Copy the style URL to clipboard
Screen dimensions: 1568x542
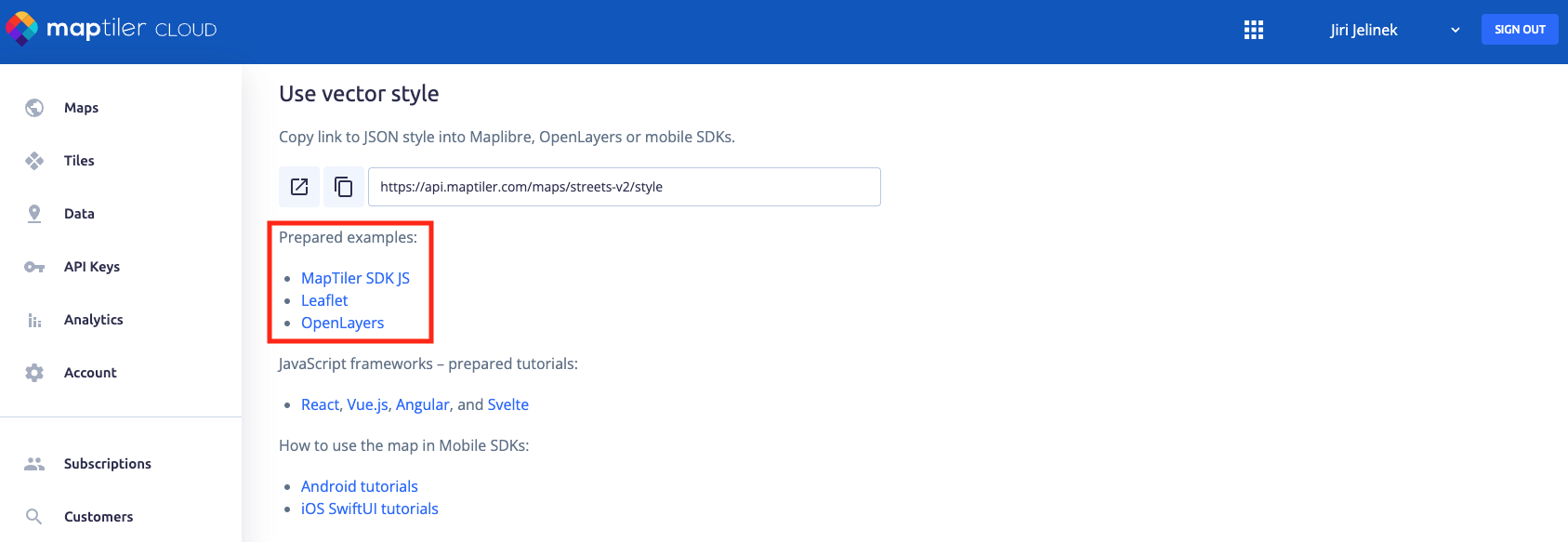click(344, 187)
